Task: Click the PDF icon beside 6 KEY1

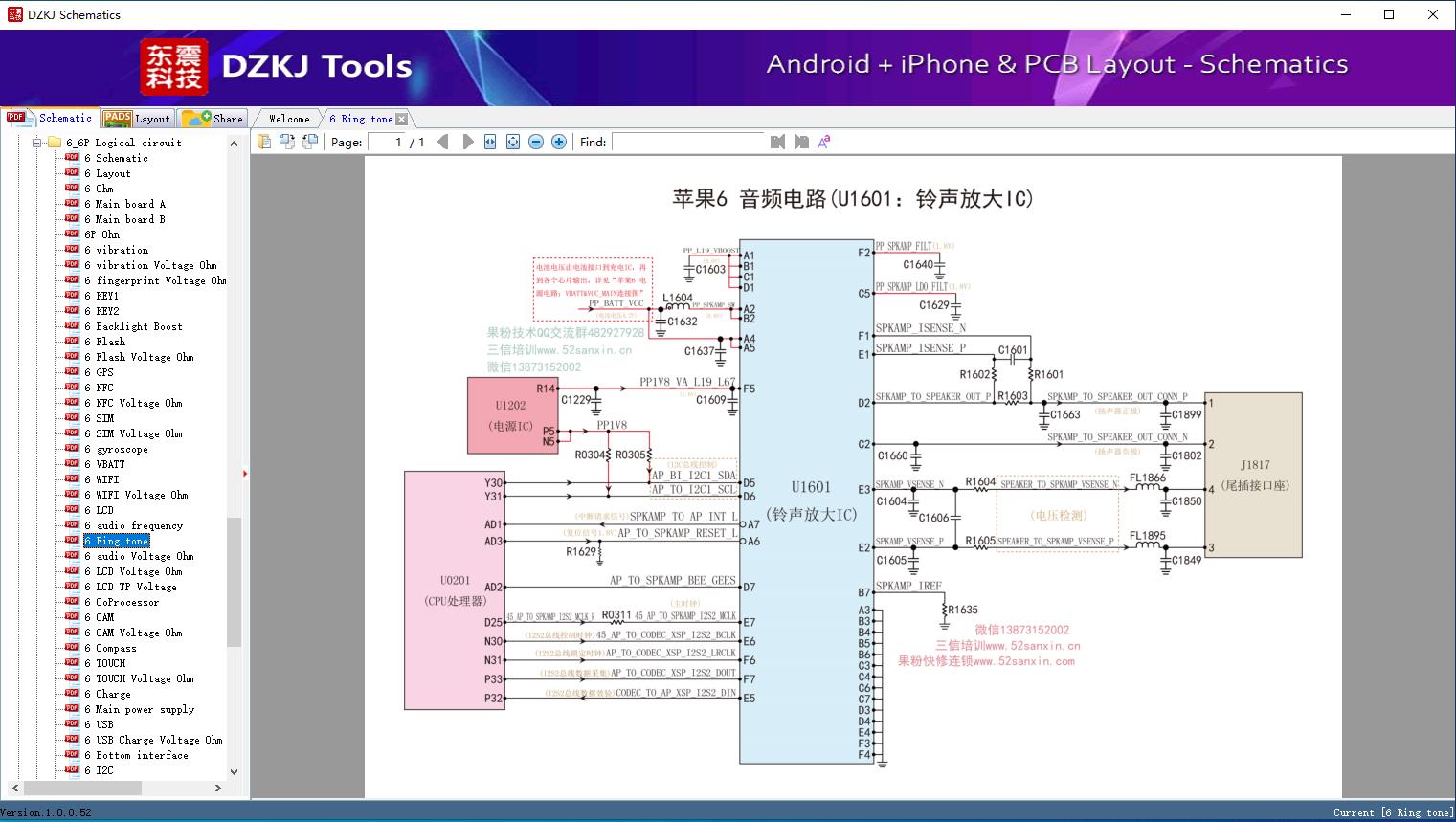Action: pos(72,296)
